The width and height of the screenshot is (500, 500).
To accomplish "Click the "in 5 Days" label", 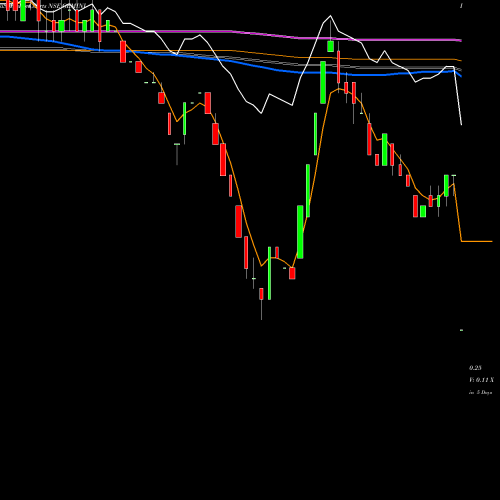I will (480, 393).
